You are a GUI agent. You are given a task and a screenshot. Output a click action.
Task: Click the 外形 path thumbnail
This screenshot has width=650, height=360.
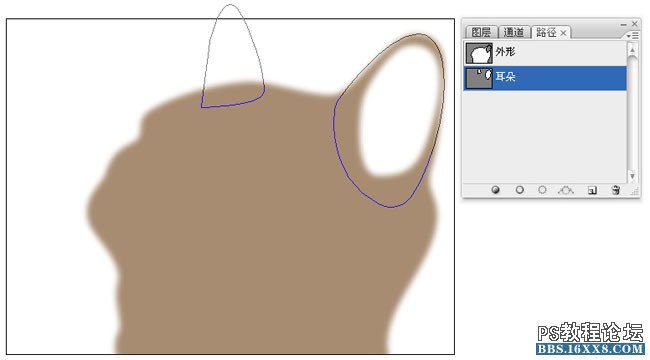(x=479, y=53)
